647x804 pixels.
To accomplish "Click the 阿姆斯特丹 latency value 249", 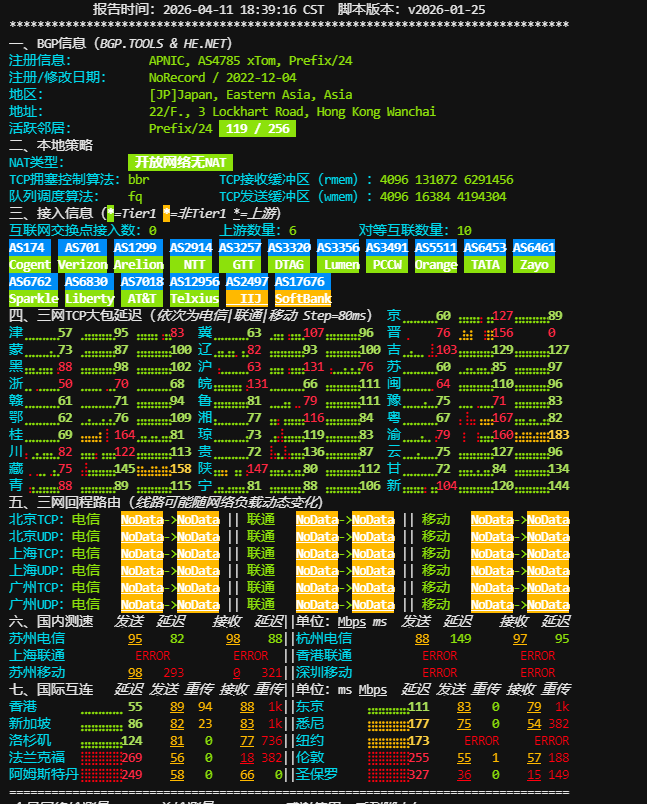I will pyautogui.click(x=132, y=774).
